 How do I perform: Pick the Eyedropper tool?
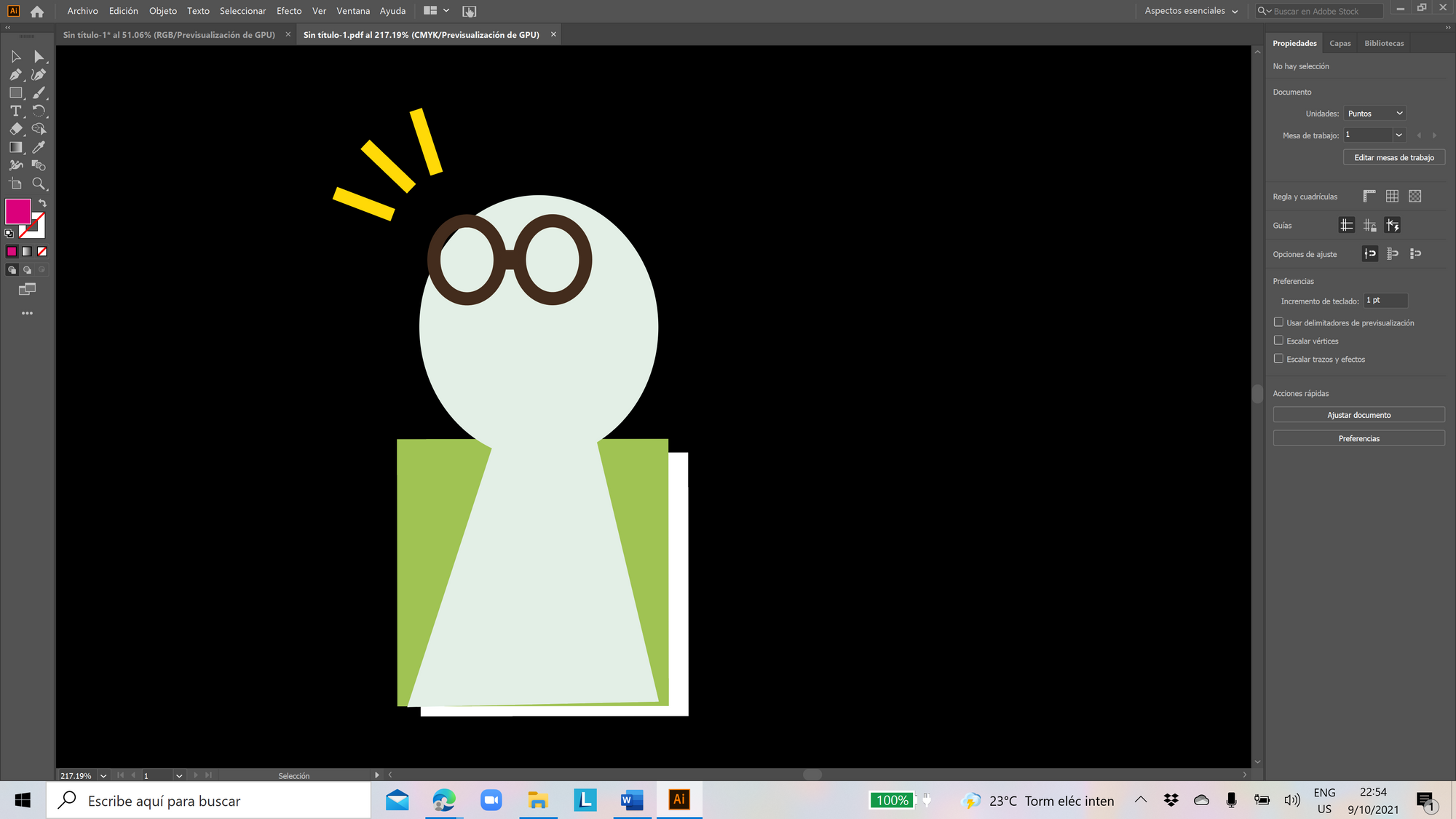pyautogui.click(x=39, y=147)
